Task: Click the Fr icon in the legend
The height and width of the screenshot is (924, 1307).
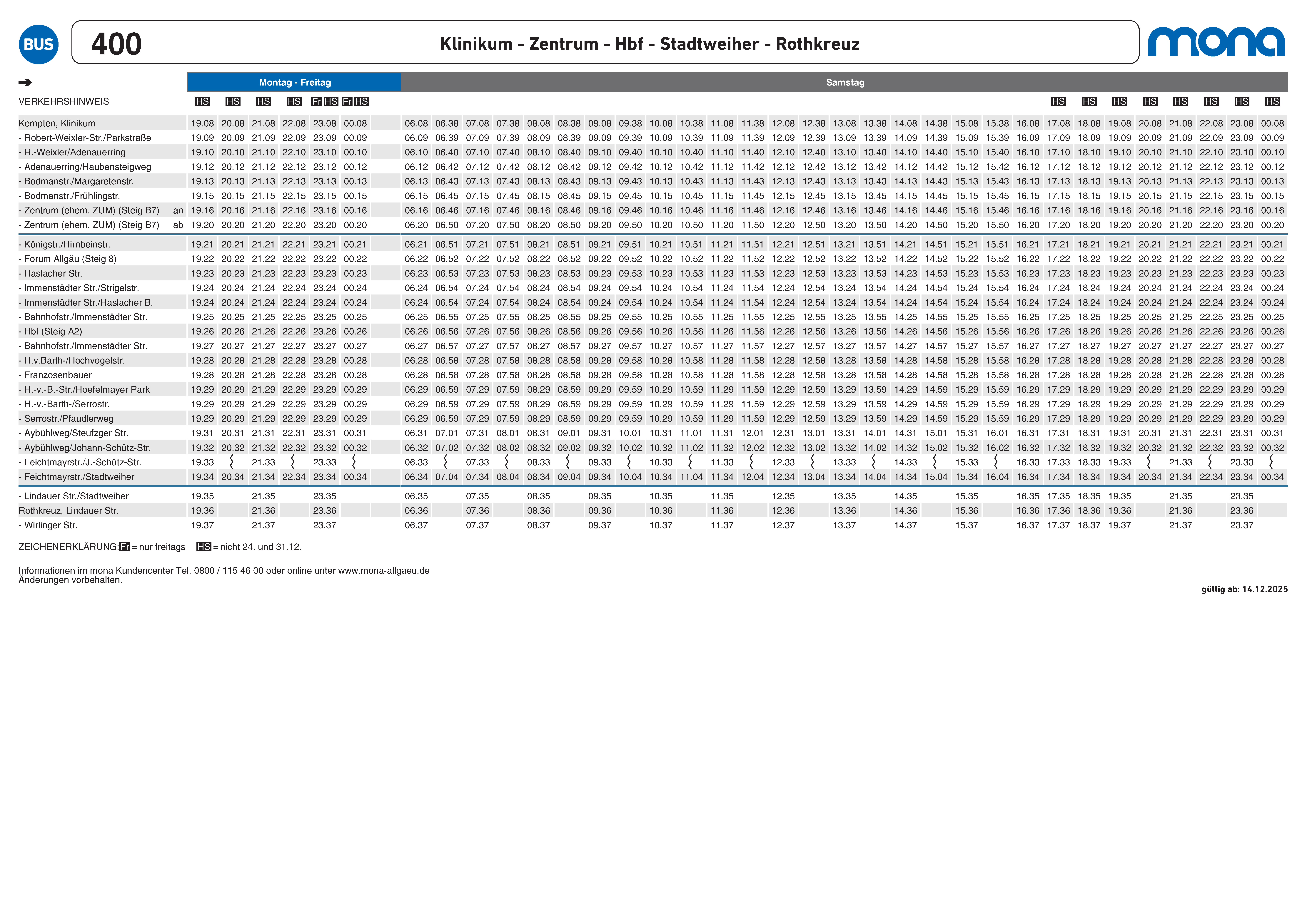Action: click(125, 547)
